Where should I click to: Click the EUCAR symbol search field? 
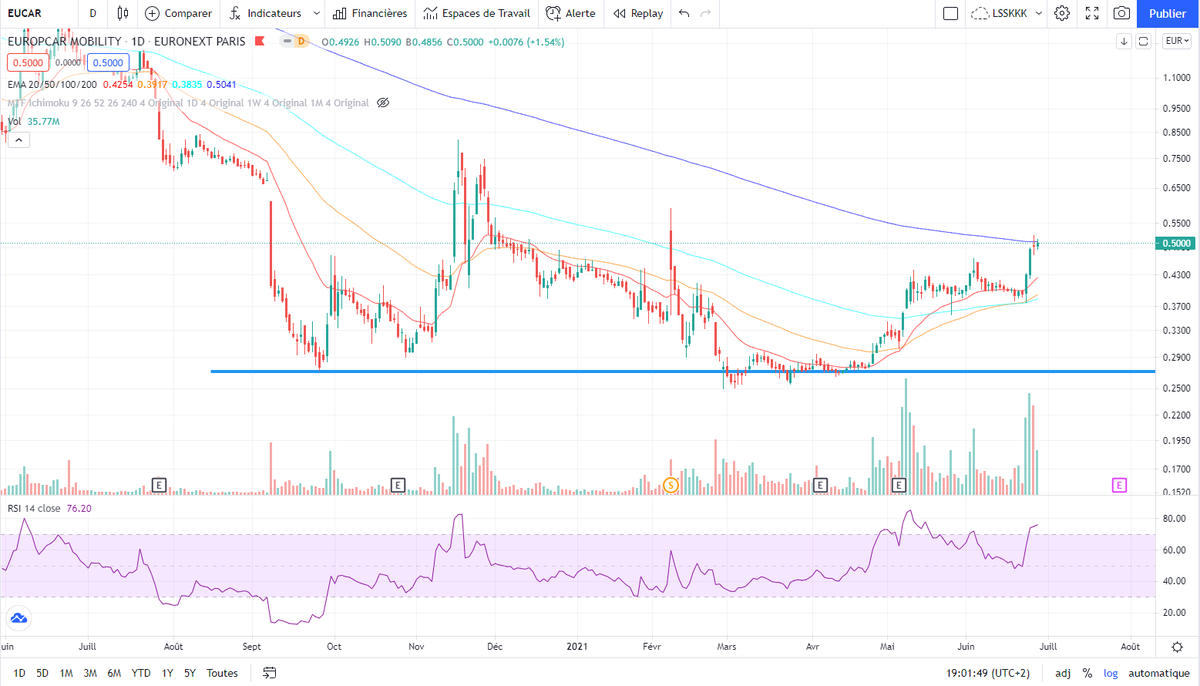(x=38, y=14)
